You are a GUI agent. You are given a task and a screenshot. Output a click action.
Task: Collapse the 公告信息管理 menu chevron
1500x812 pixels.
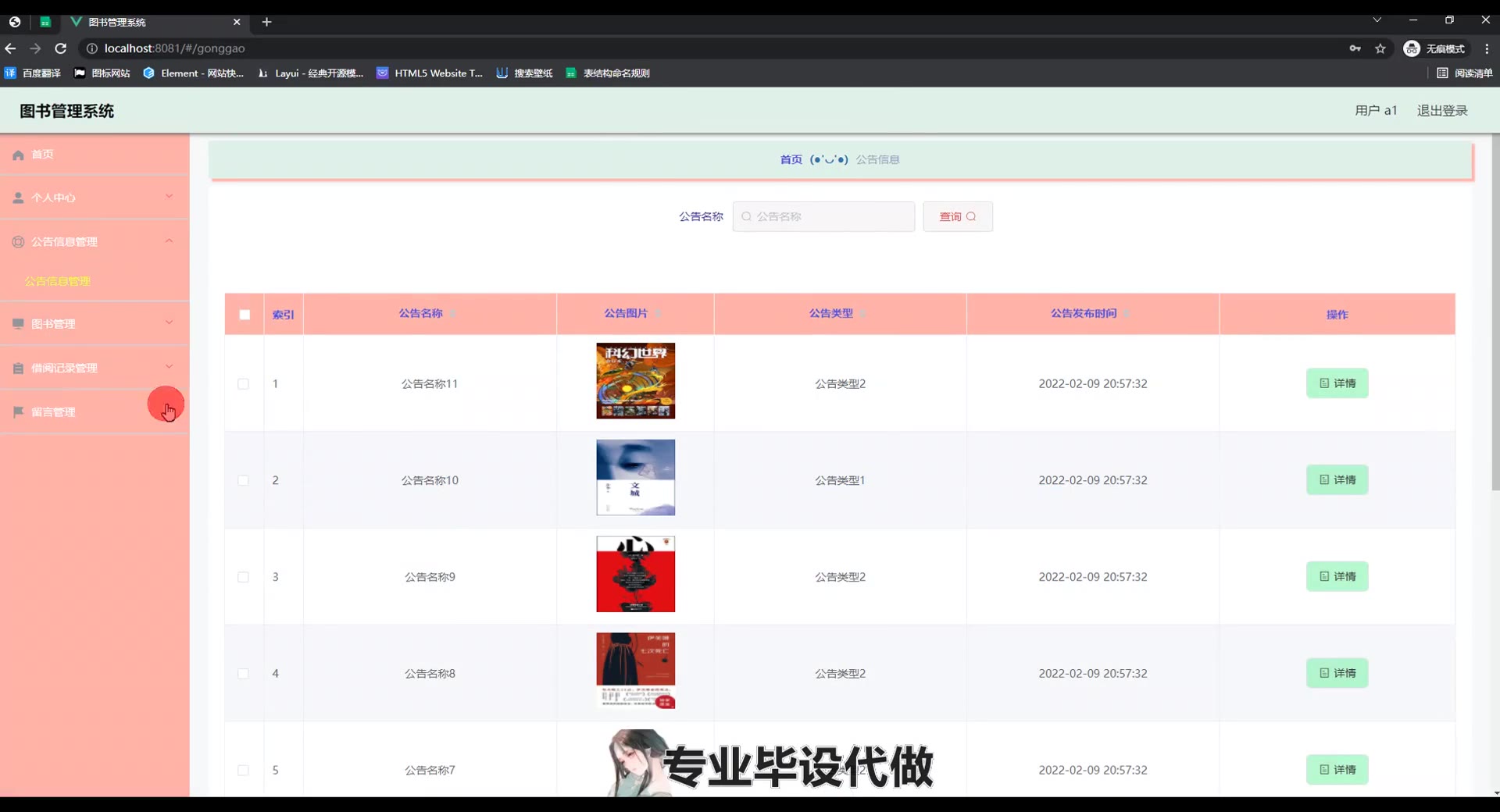pos(169,240)
